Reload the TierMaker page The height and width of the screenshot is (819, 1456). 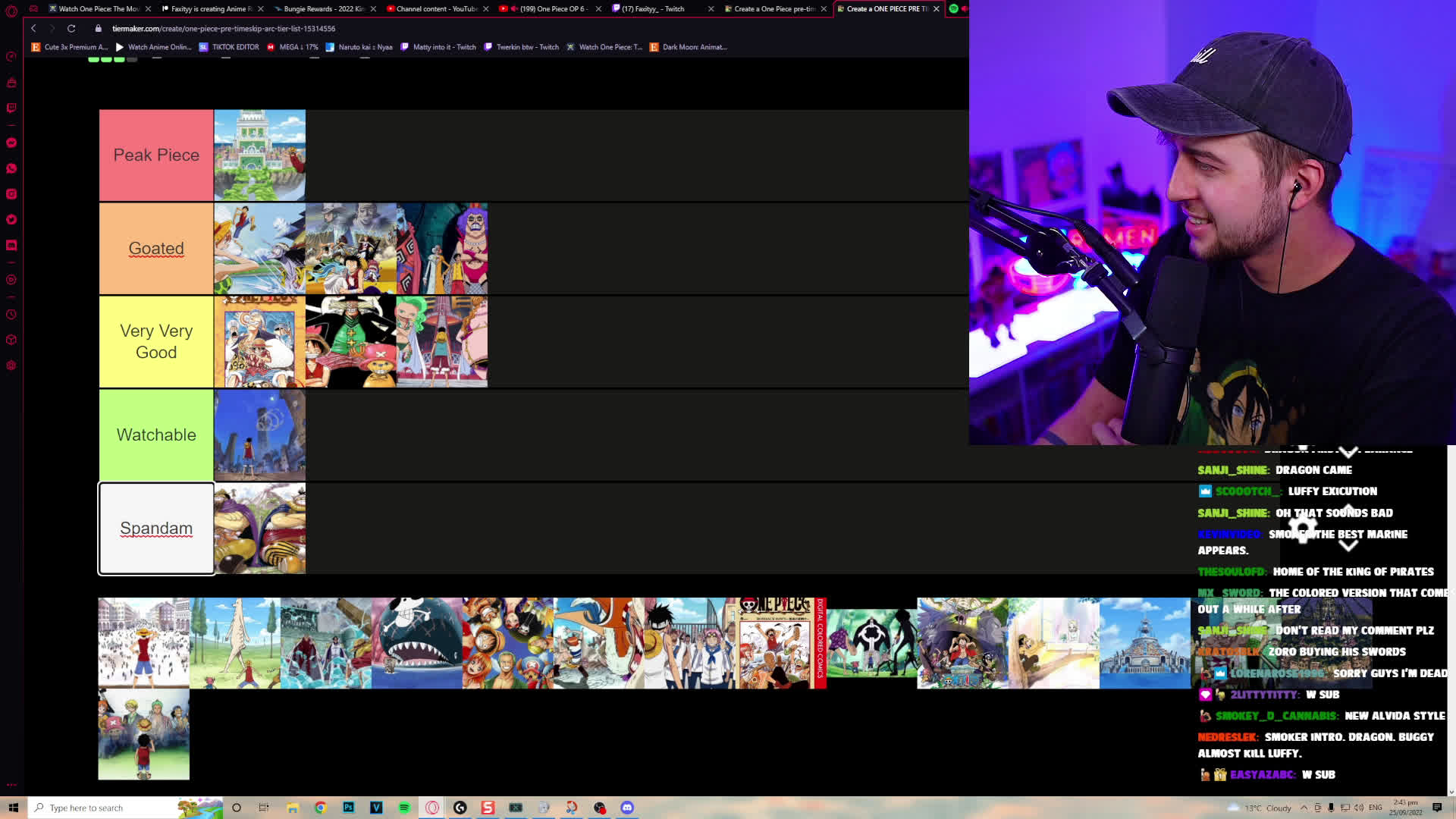71,28
